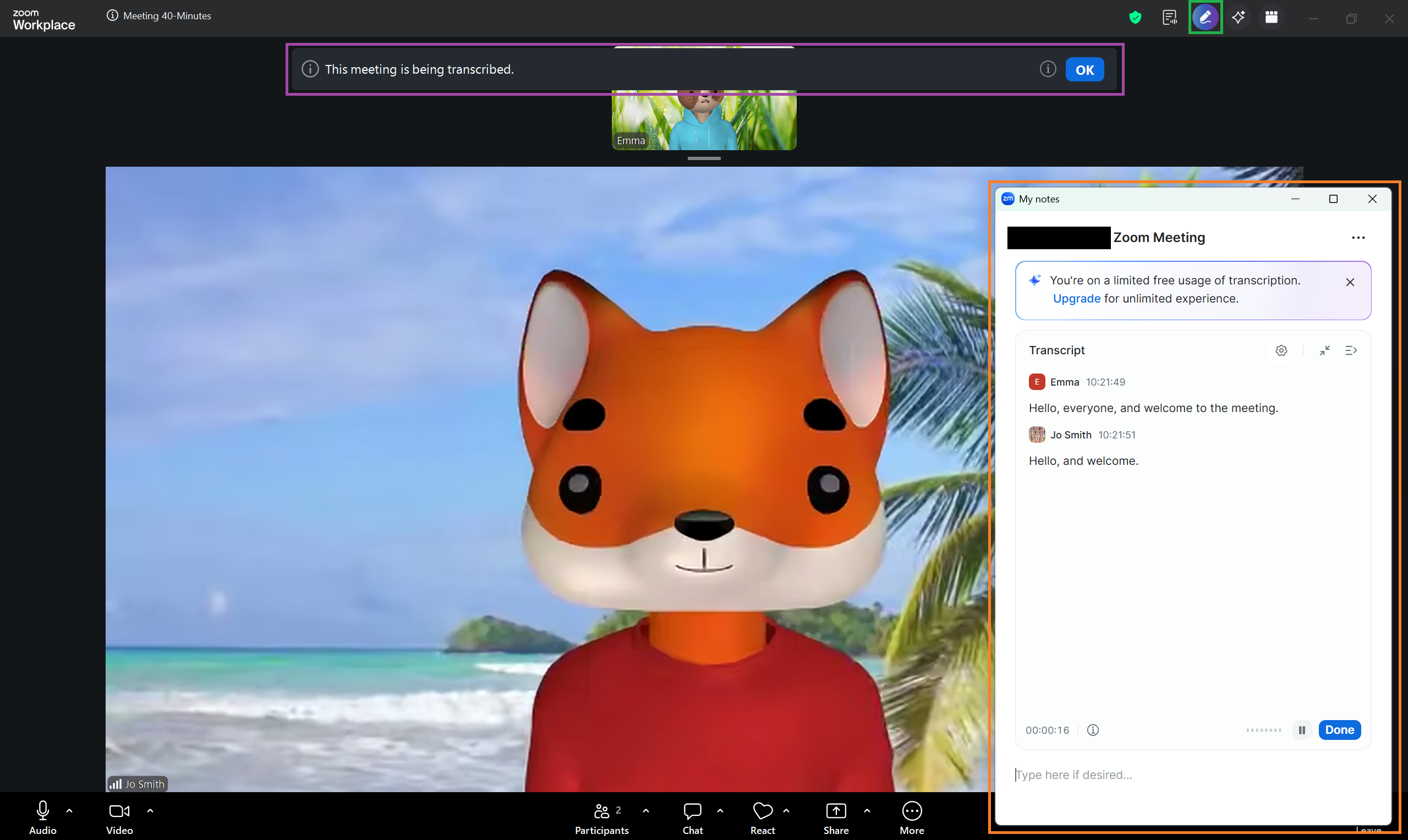Close the My notes window
The width and height of the screenshot is (1408, 840).
(x=1372, y=199)
